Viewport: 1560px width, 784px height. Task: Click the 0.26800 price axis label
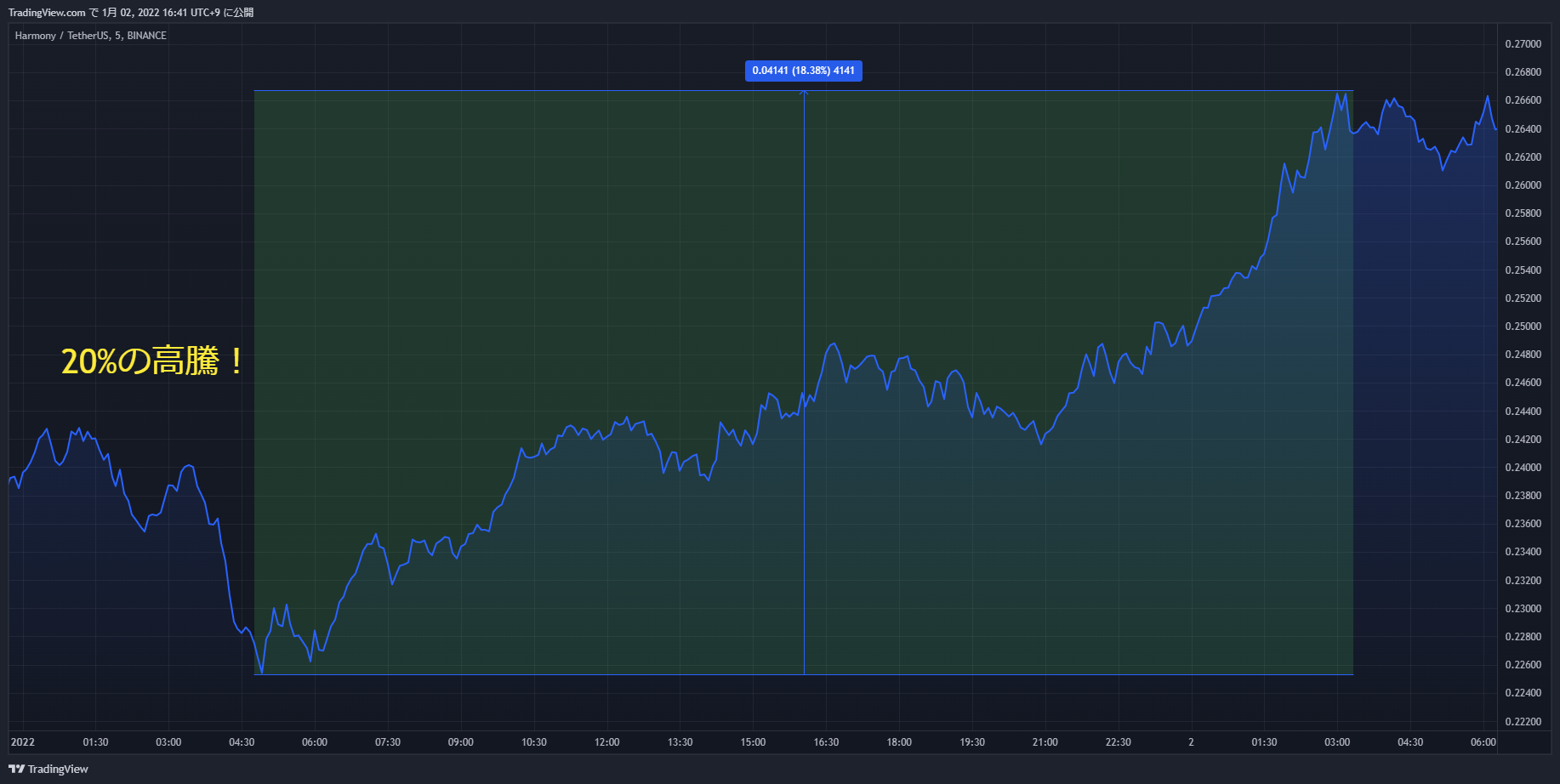point(1523,72)
